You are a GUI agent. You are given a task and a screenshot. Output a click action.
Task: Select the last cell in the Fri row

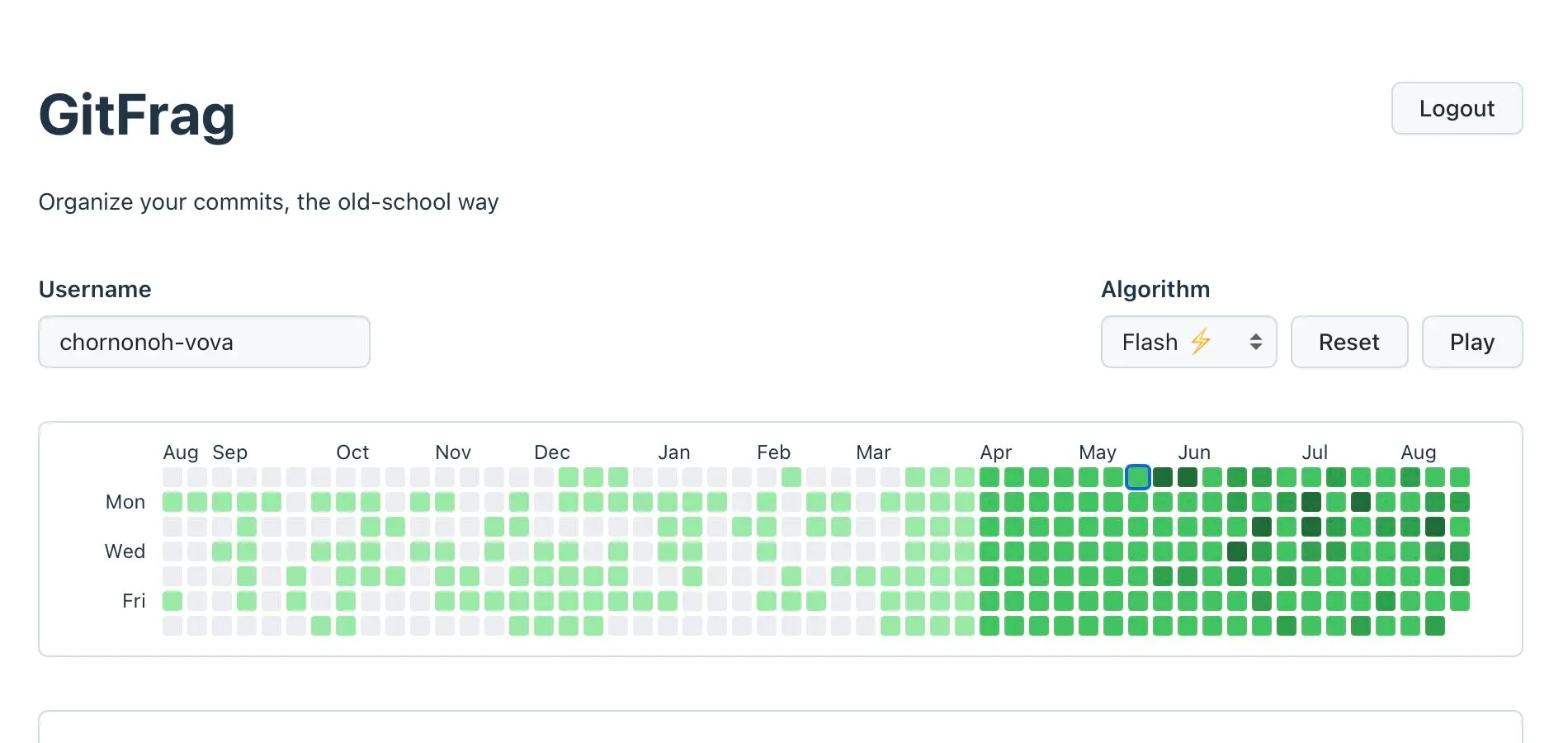(1460, 601)
